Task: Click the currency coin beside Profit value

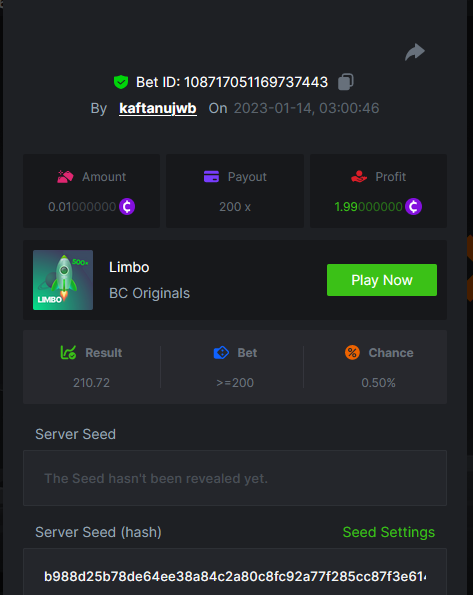Action: tap(413, 207)
